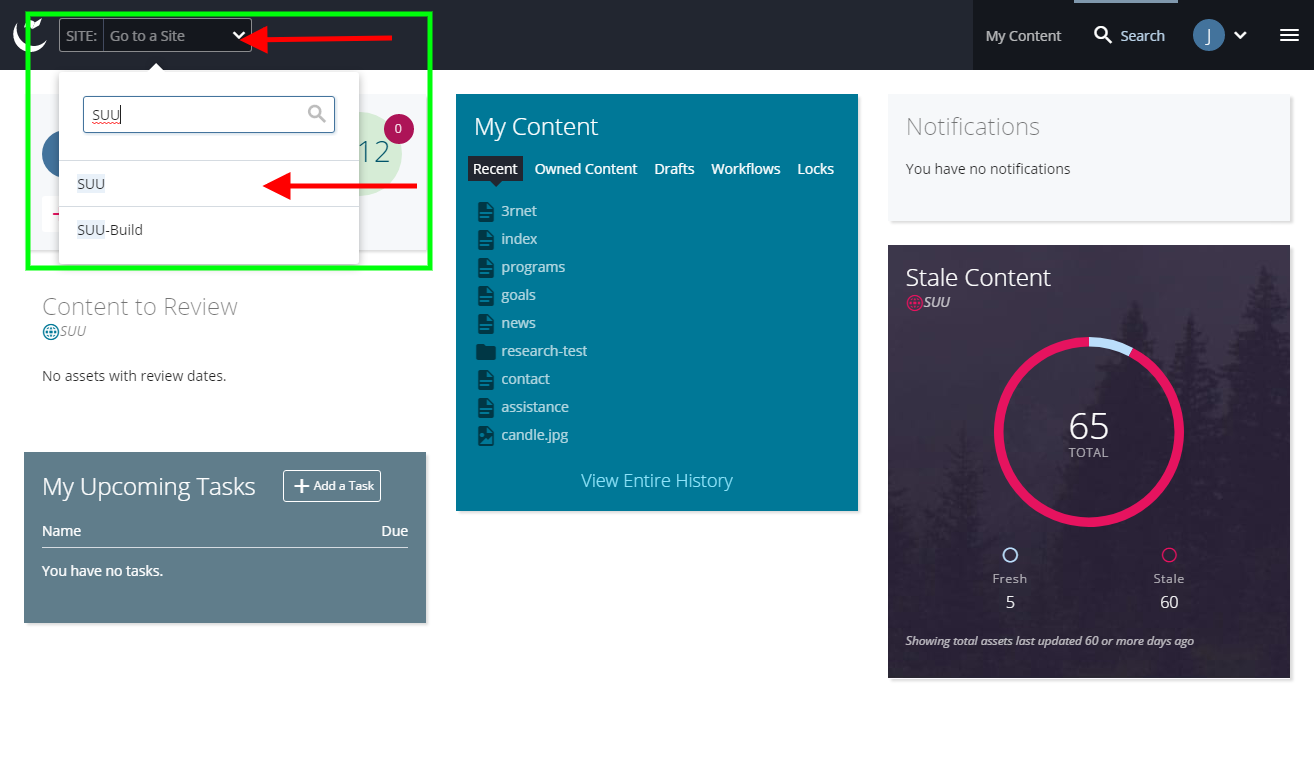Click My Content in top bar

[1023, 36]
